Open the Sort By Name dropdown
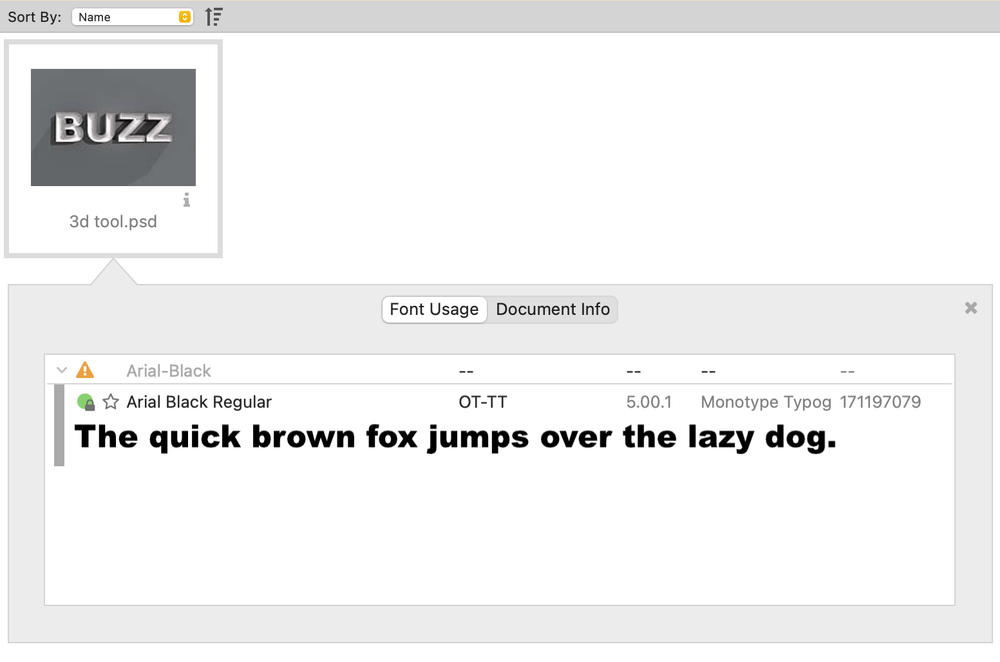Viewport: 1000px width, 662px height. click(x=132, y=17)
